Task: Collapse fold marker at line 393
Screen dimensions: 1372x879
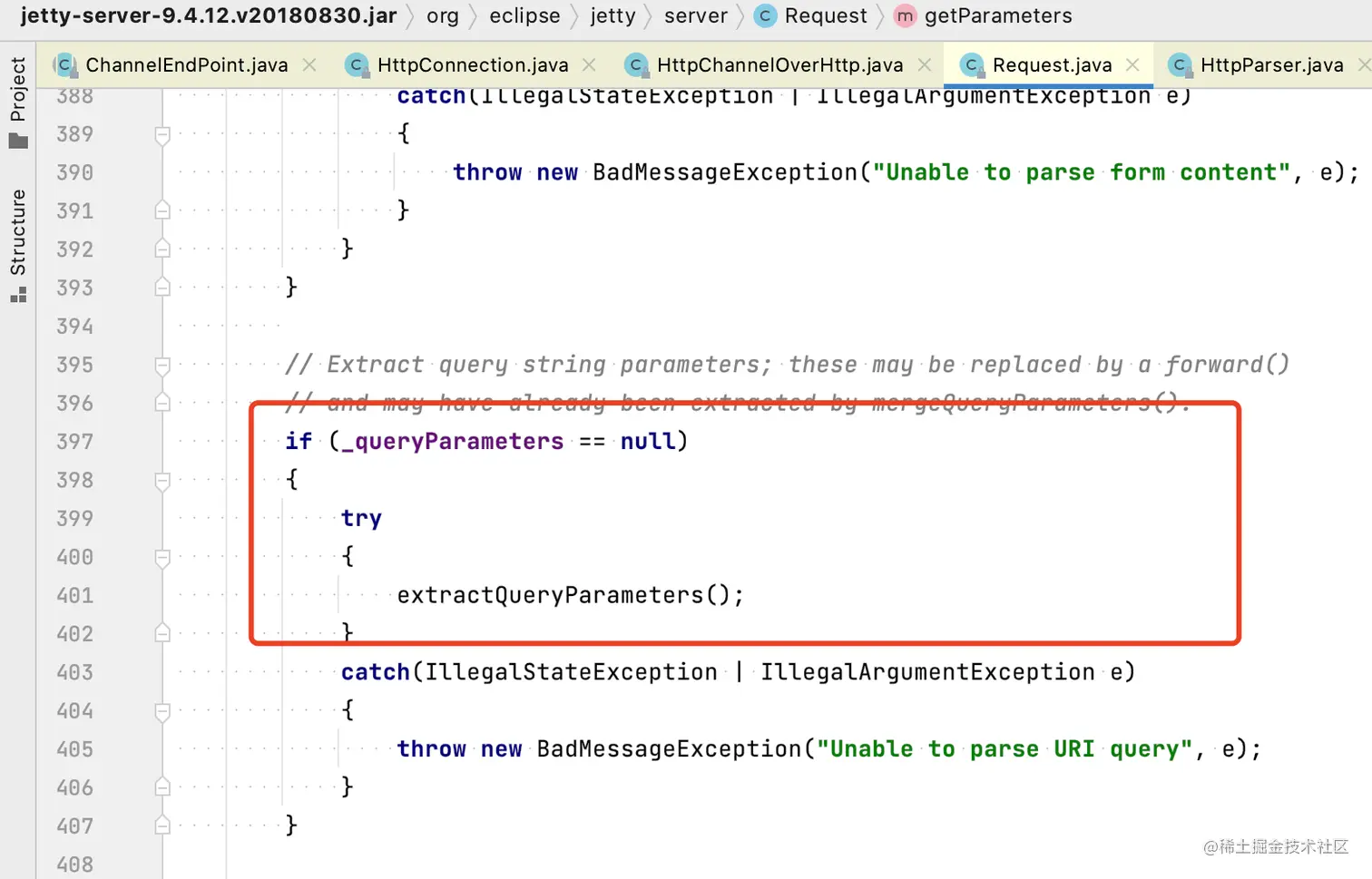Action: (162, 287)
